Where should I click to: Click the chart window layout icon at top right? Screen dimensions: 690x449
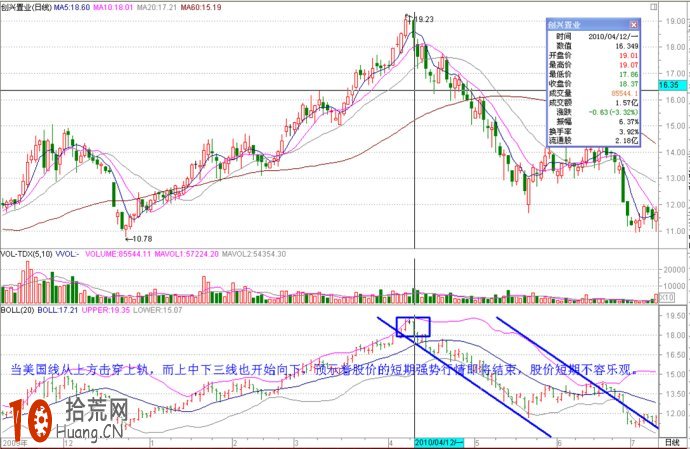pyautogui.click(x=653, y=7)
